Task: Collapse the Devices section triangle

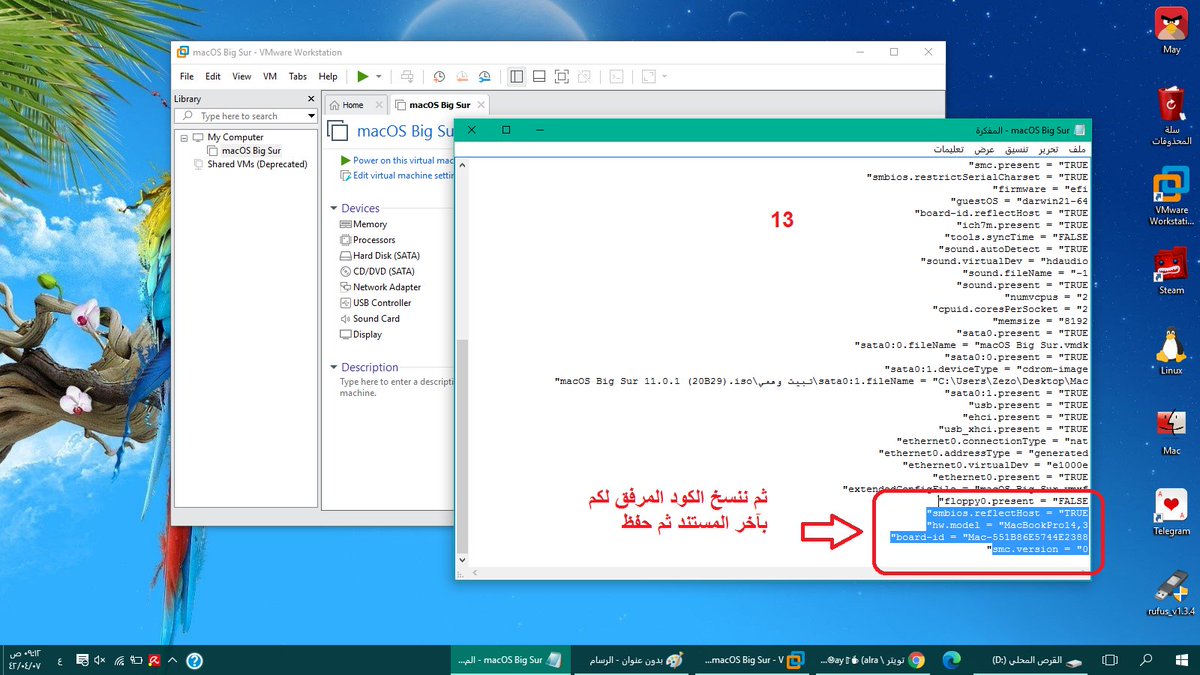Action: click(x=334, y=209)
